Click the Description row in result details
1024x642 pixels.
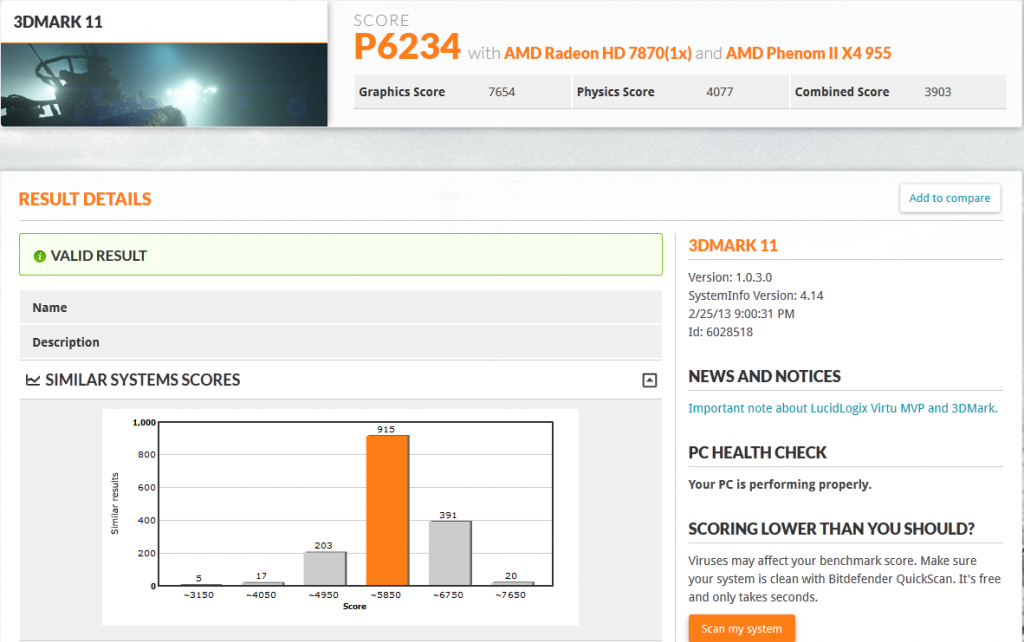pos(340,342)
